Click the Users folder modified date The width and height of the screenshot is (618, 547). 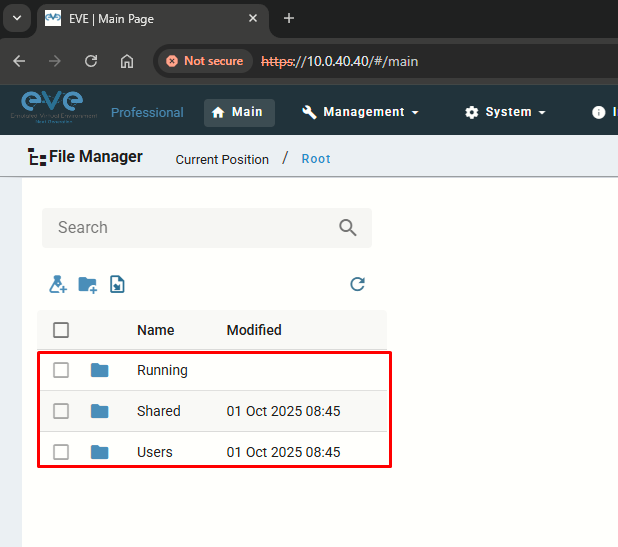pyautogui.click(x=283, y=452)
